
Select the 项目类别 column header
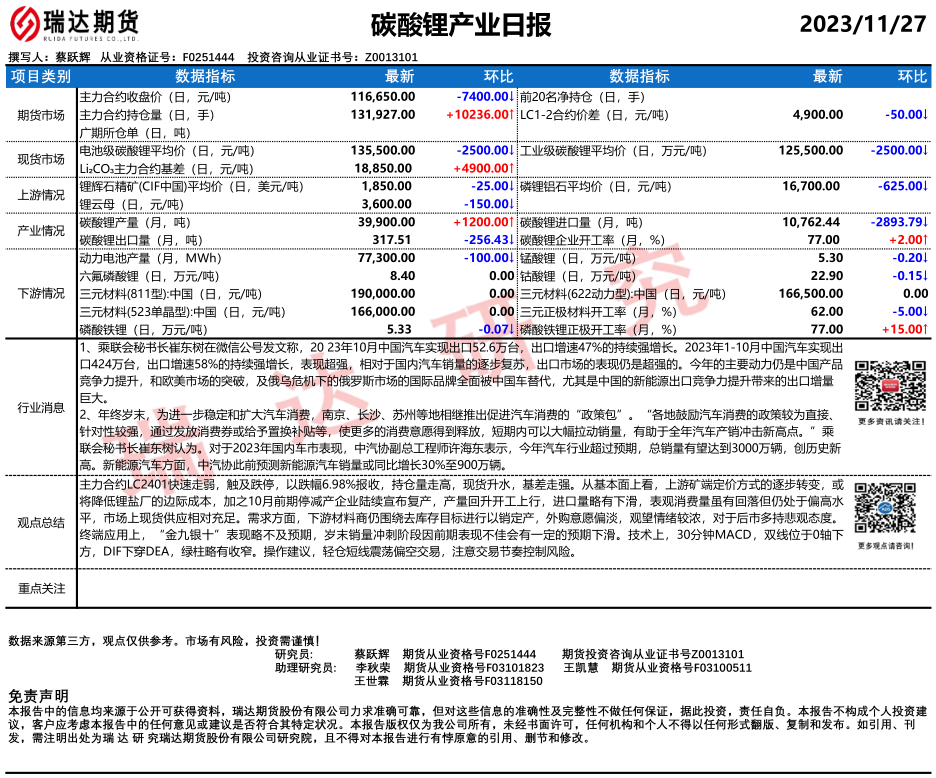point(41,76)
